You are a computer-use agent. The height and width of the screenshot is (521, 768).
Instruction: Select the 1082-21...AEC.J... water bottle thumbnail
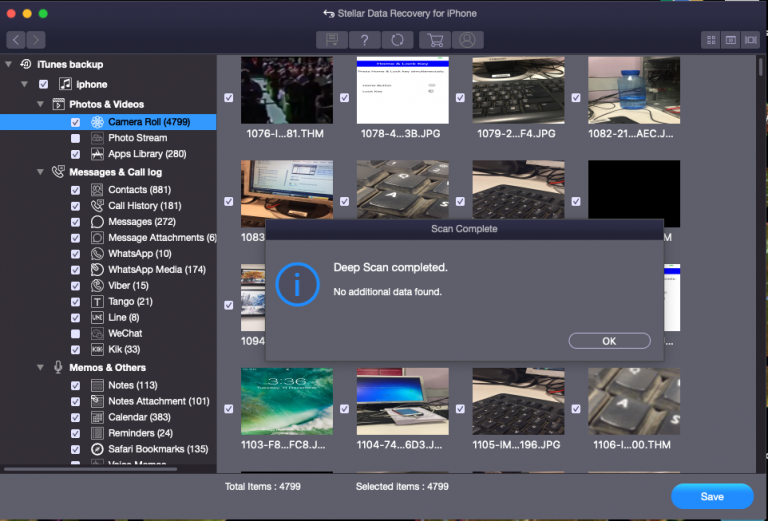tap(634, 90)
